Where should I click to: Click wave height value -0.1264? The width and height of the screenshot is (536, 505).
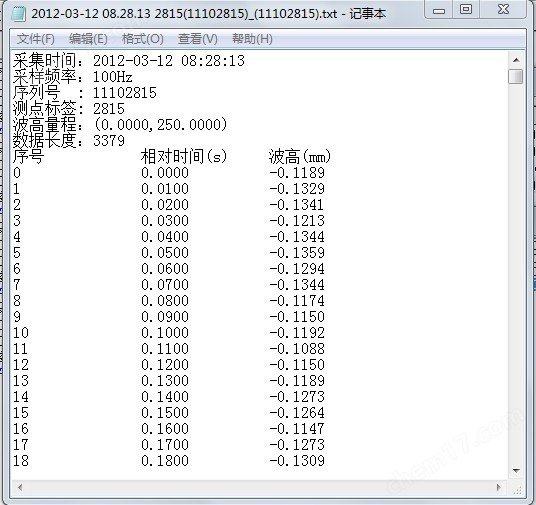[x=297, y=413]
